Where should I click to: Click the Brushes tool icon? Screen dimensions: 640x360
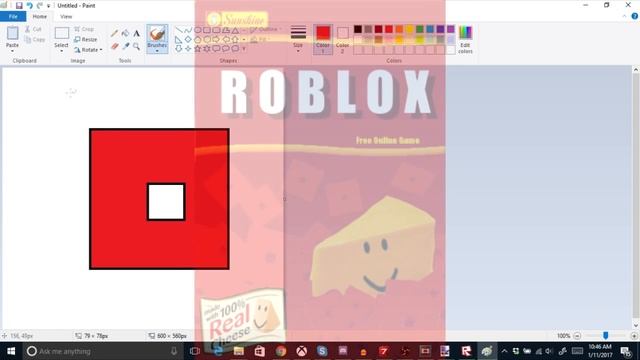pyautogui.click(x=157, y=33)
